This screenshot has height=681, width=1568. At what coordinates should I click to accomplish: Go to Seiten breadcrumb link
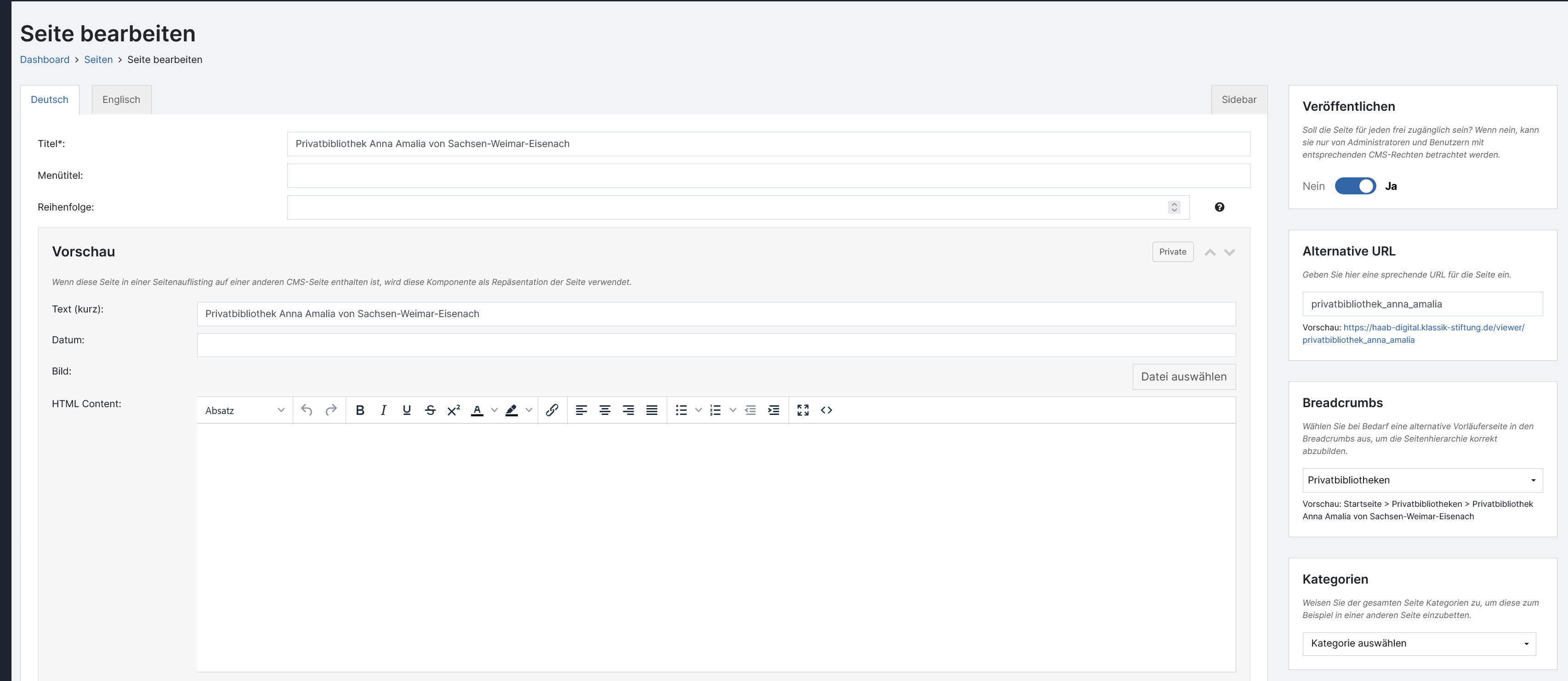(98, 60)
